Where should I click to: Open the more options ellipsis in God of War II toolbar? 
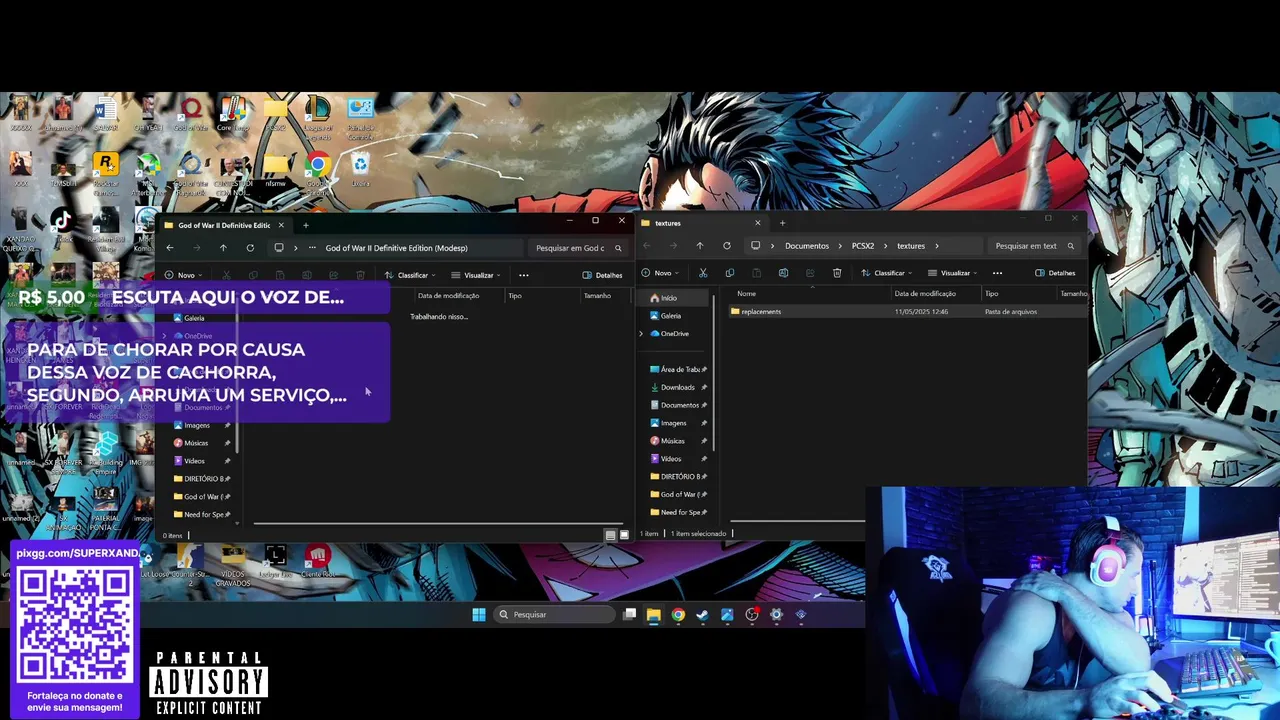click(523, 275)
